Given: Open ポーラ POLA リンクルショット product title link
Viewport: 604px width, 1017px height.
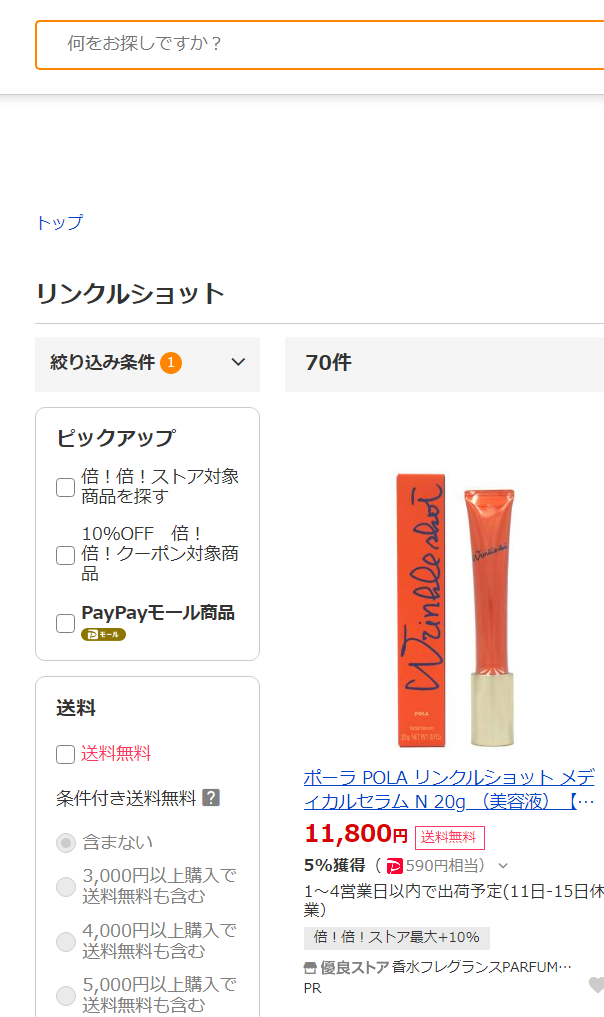Looking at the screenshot, I should [449, 789].
